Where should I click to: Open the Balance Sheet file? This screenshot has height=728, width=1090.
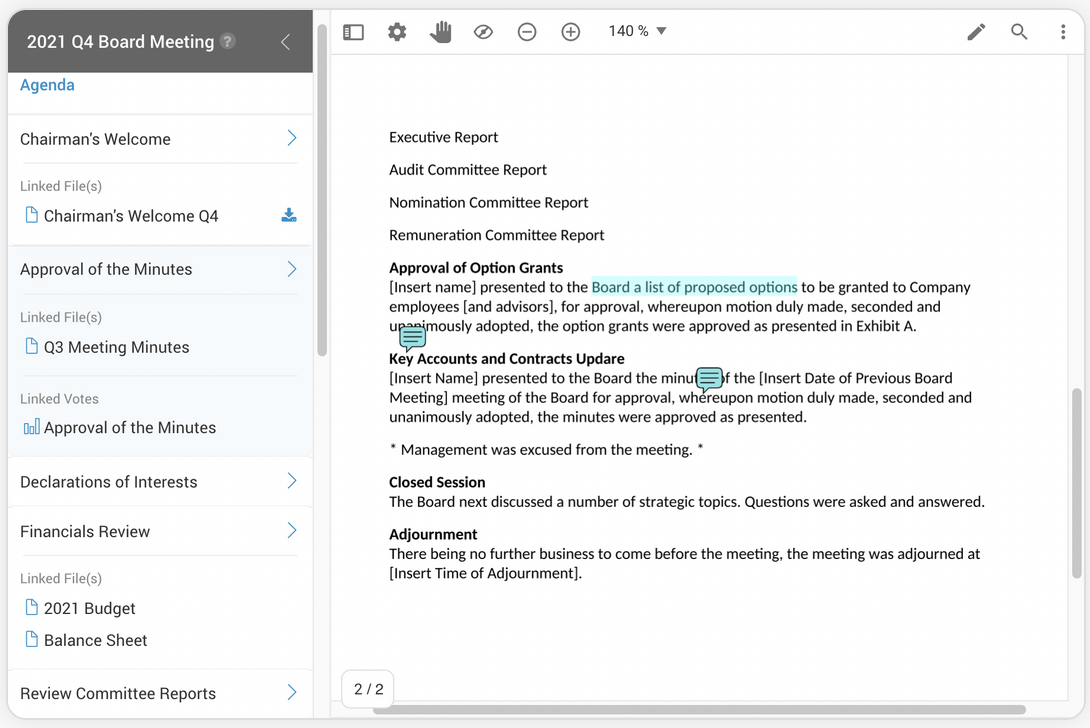(x=95, y=640)
